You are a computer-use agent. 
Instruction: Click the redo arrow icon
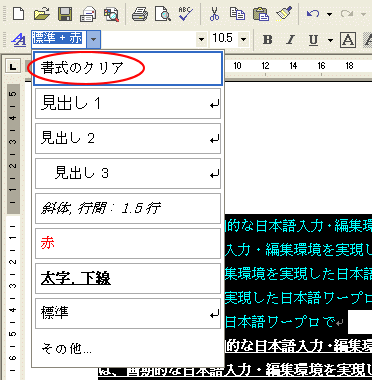tap(347, 14)
